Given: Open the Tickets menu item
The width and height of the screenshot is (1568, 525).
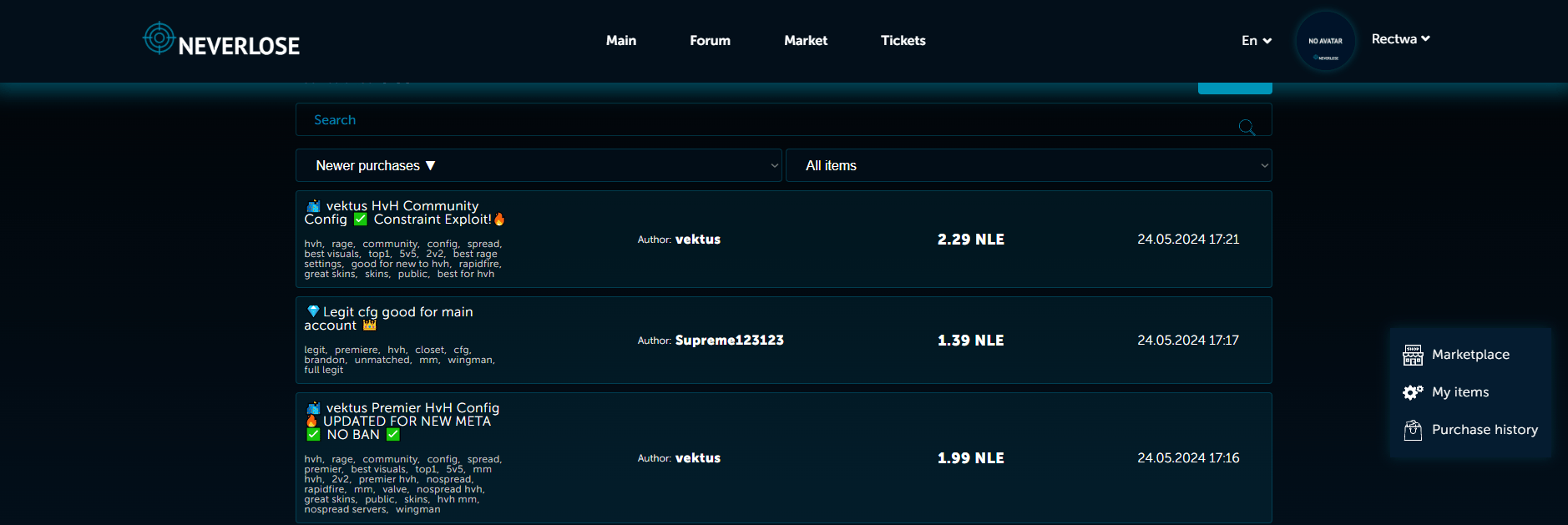Looking at the screenshot, I should tap(903, 40).
